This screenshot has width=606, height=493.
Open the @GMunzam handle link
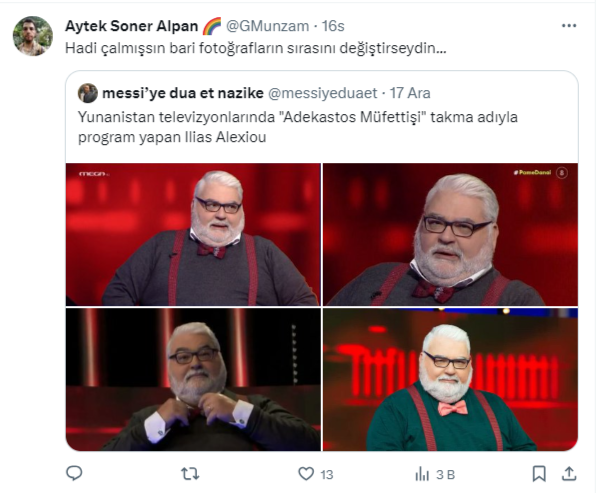267,26
